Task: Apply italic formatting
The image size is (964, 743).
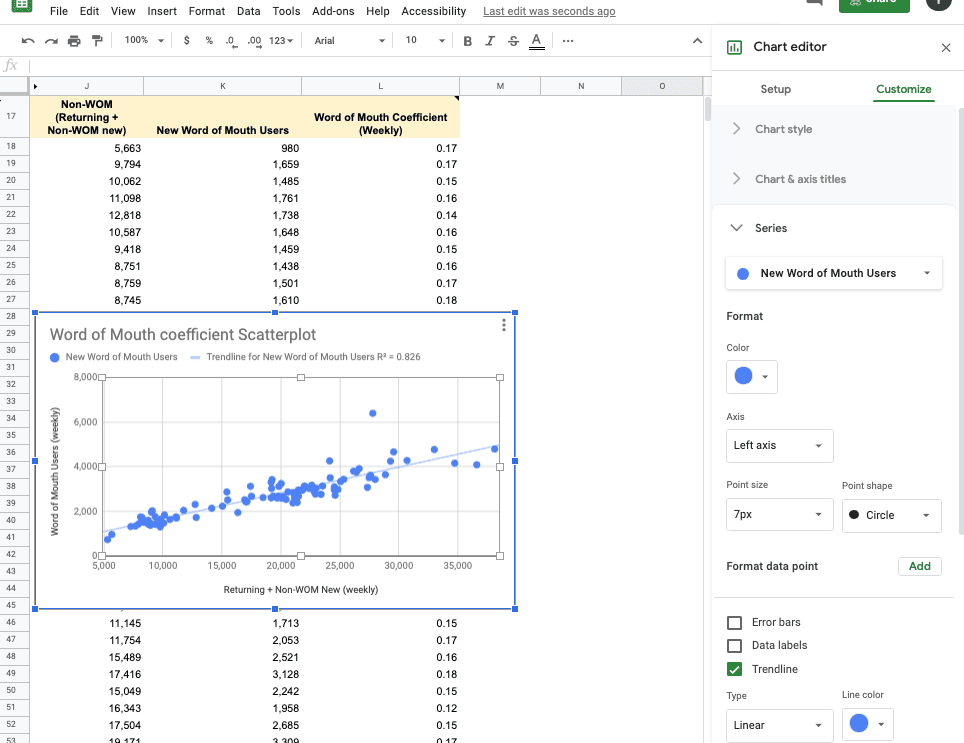Action: tap(490, 41)
